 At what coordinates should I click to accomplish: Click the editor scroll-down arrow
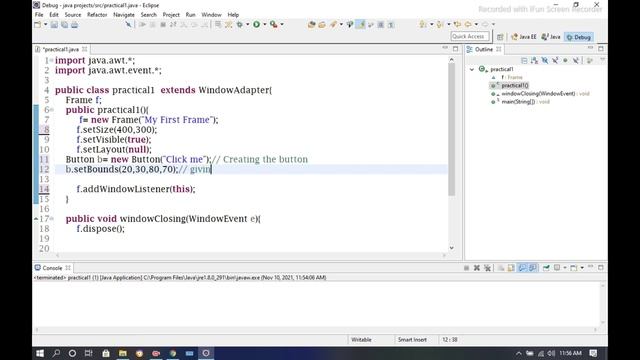pos(451,248)
